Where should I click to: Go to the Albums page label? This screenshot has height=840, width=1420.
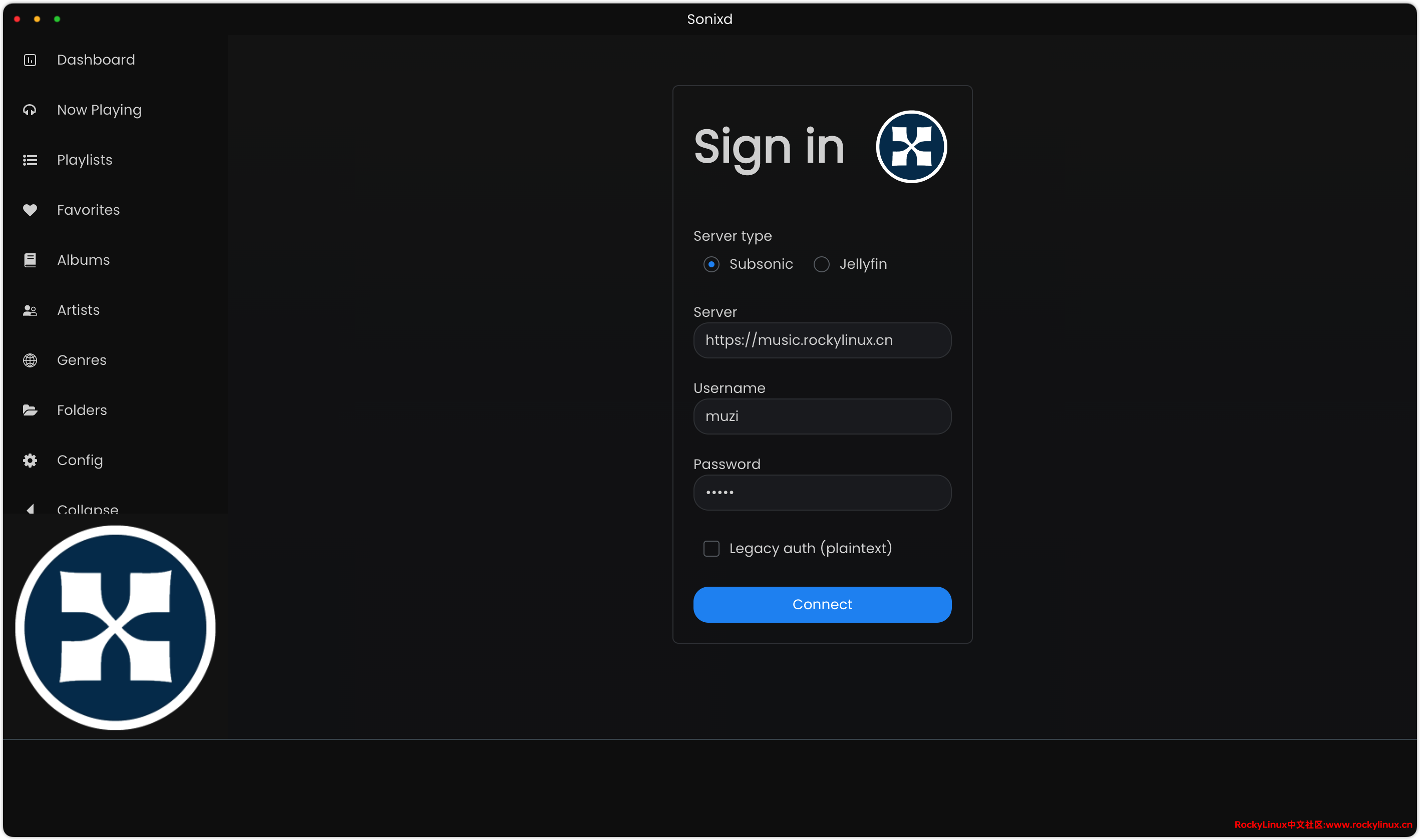coord(83,260)
